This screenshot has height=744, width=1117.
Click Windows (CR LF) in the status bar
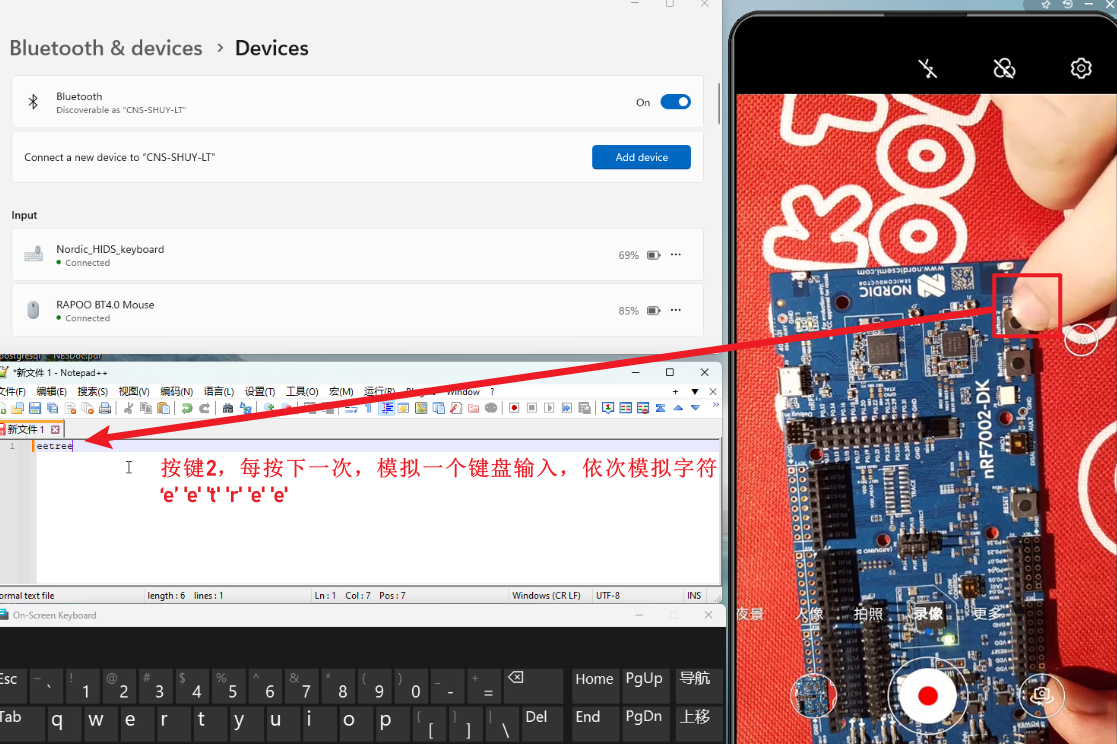tap(546, 596)
